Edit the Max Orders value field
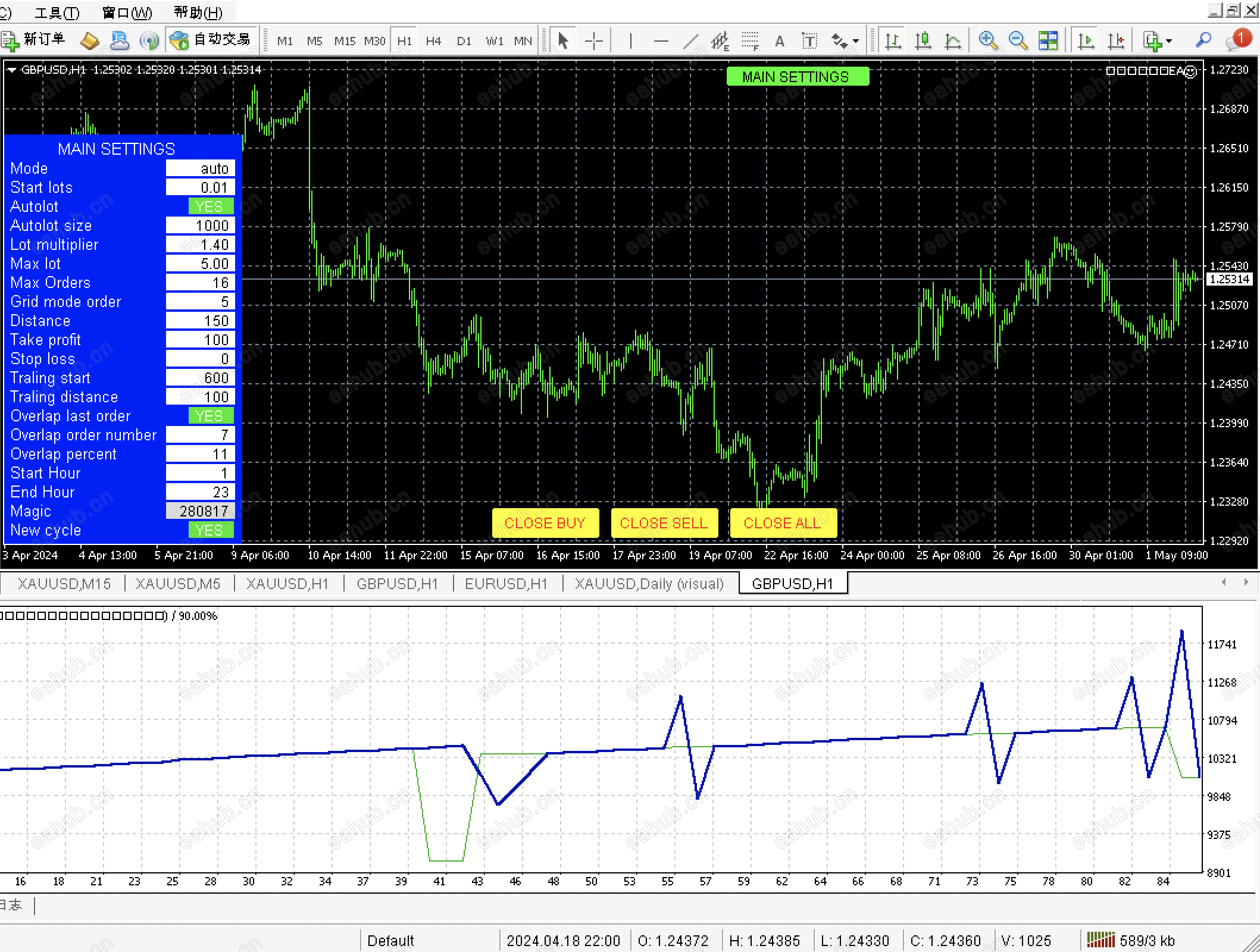Viewport: 1260px width, 952px height. (201, 283)
